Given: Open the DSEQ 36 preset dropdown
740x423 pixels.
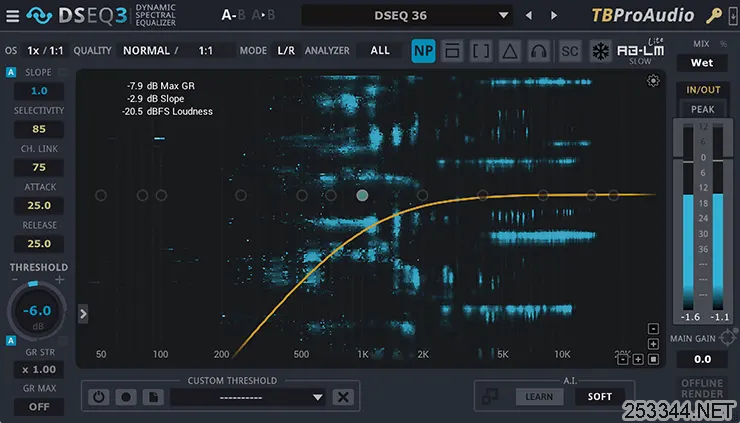Looking at the screenshot, I should click(x=407, y=16).
